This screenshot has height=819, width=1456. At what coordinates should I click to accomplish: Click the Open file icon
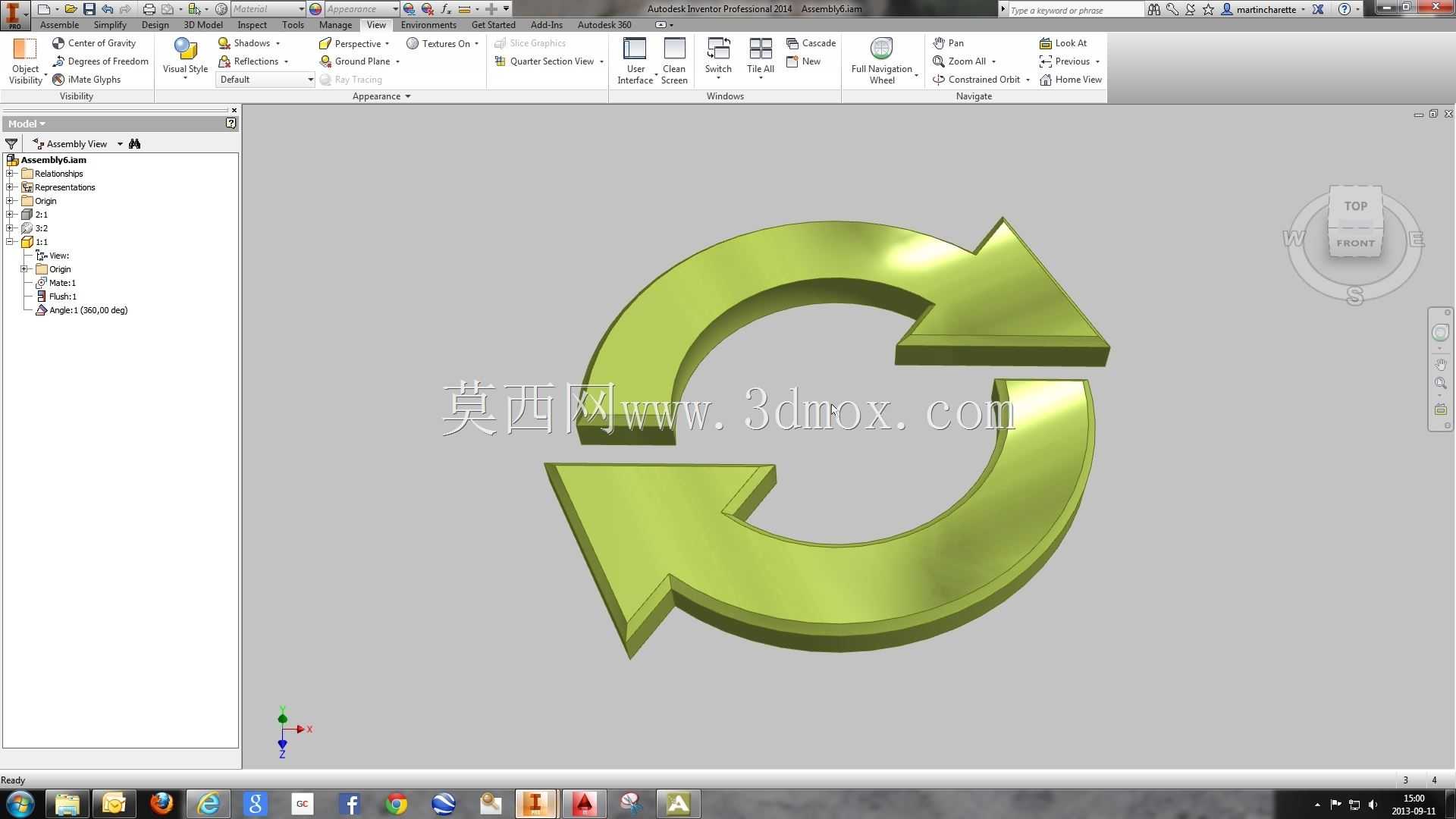[71, 9]
